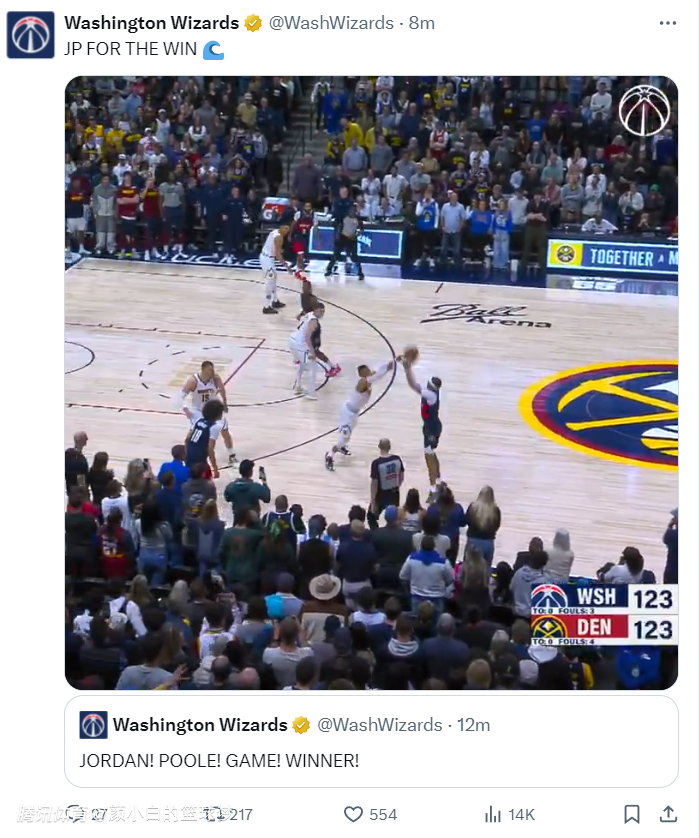Screen dimensions: 699x838
Task: Open the 8m timestamp link
Action: (422, 23)
